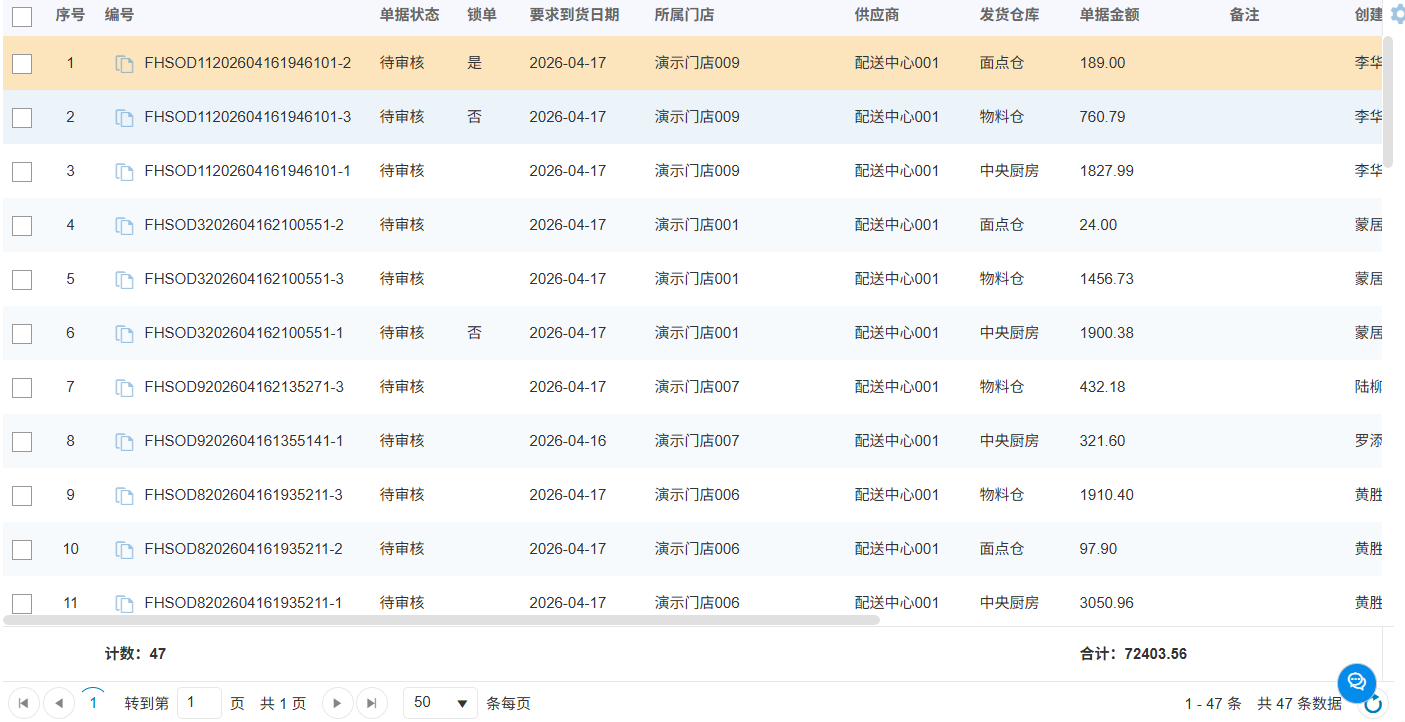Click copy icon beside FHSOD11202604161946101-3

124,118
